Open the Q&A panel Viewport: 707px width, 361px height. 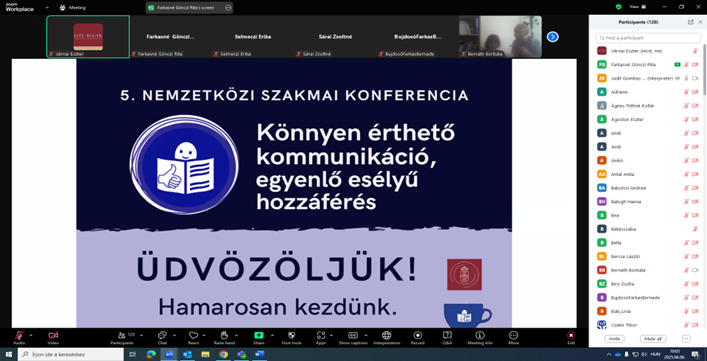pyautogui.click(x=447, y=338)
